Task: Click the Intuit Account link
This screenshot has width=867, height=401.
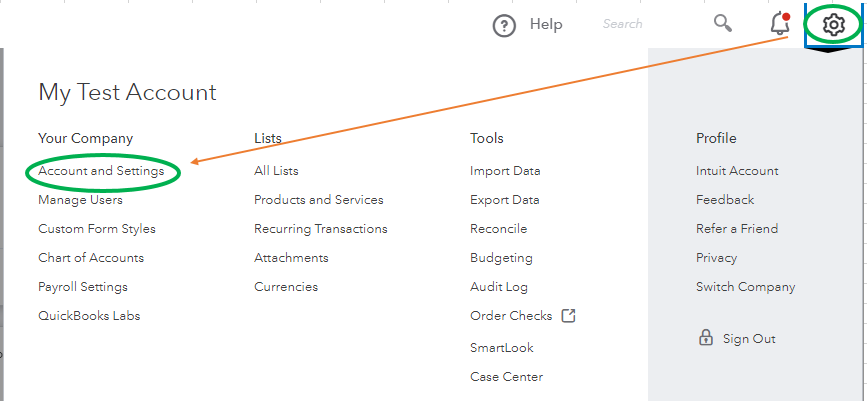Action: (737, 171)
